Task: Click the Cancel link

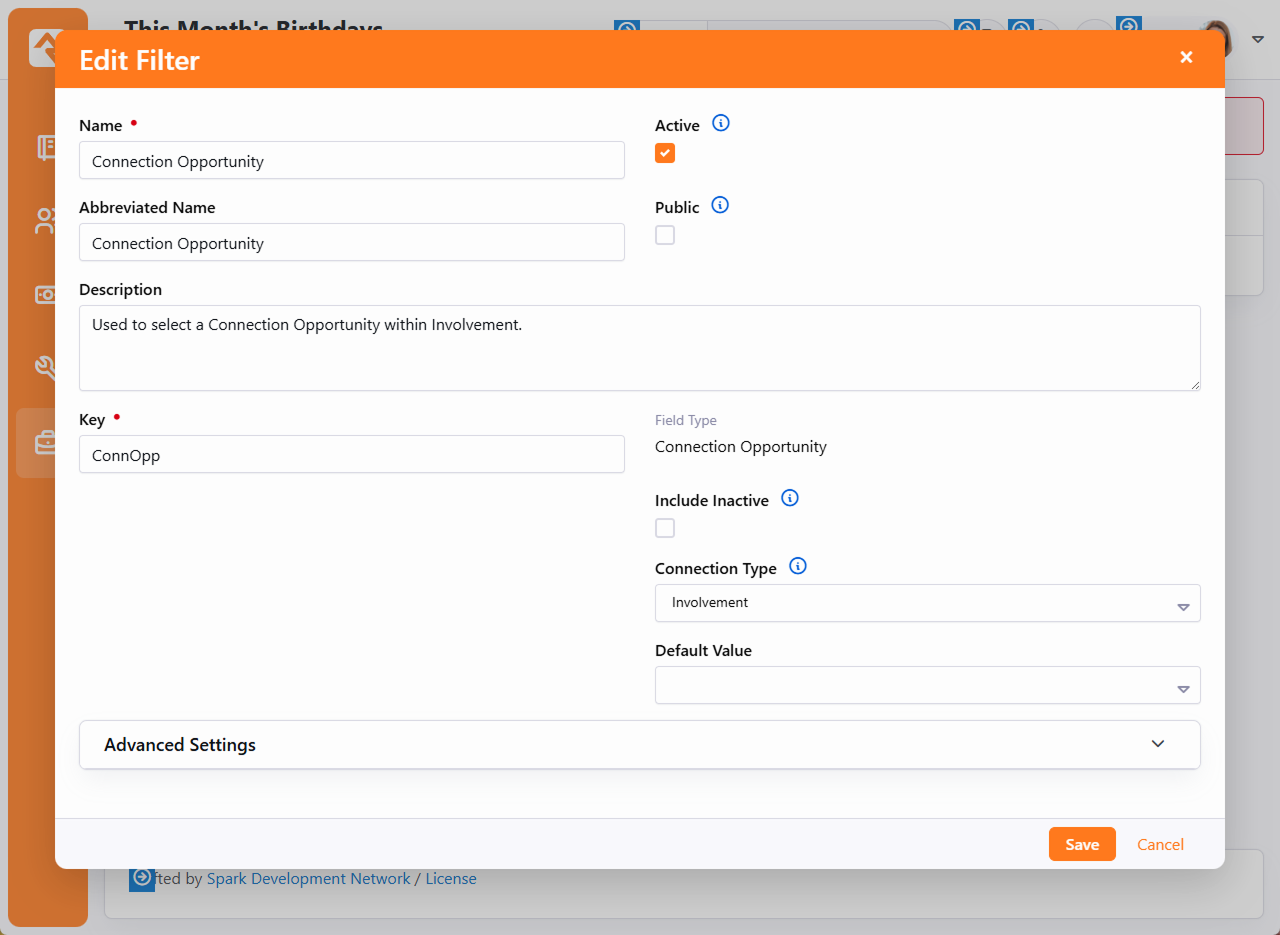Action: (1160, 845)
